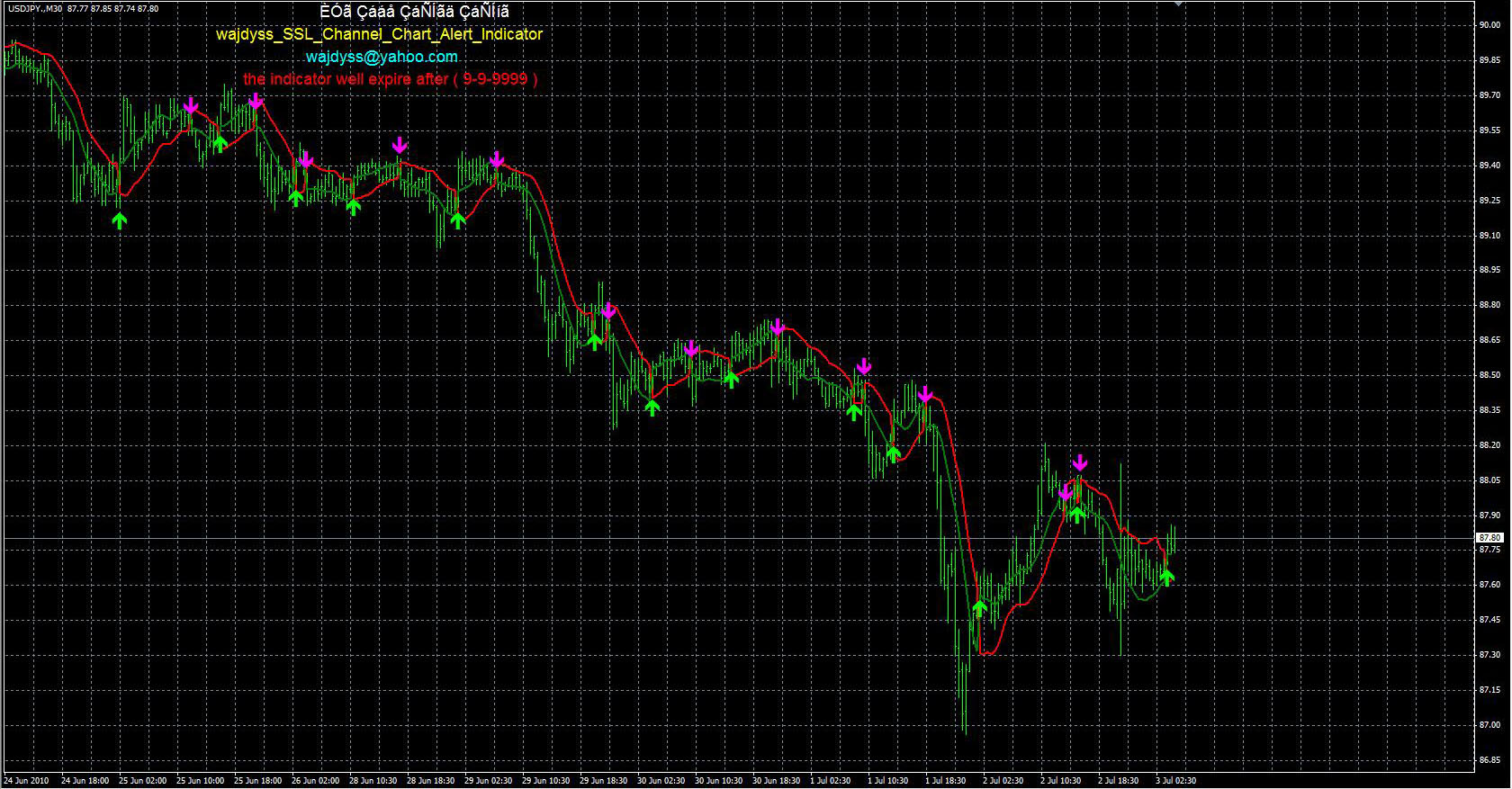Select the 30 Jun 18:30 time label

pyautogui.click(x=776, y=781)
